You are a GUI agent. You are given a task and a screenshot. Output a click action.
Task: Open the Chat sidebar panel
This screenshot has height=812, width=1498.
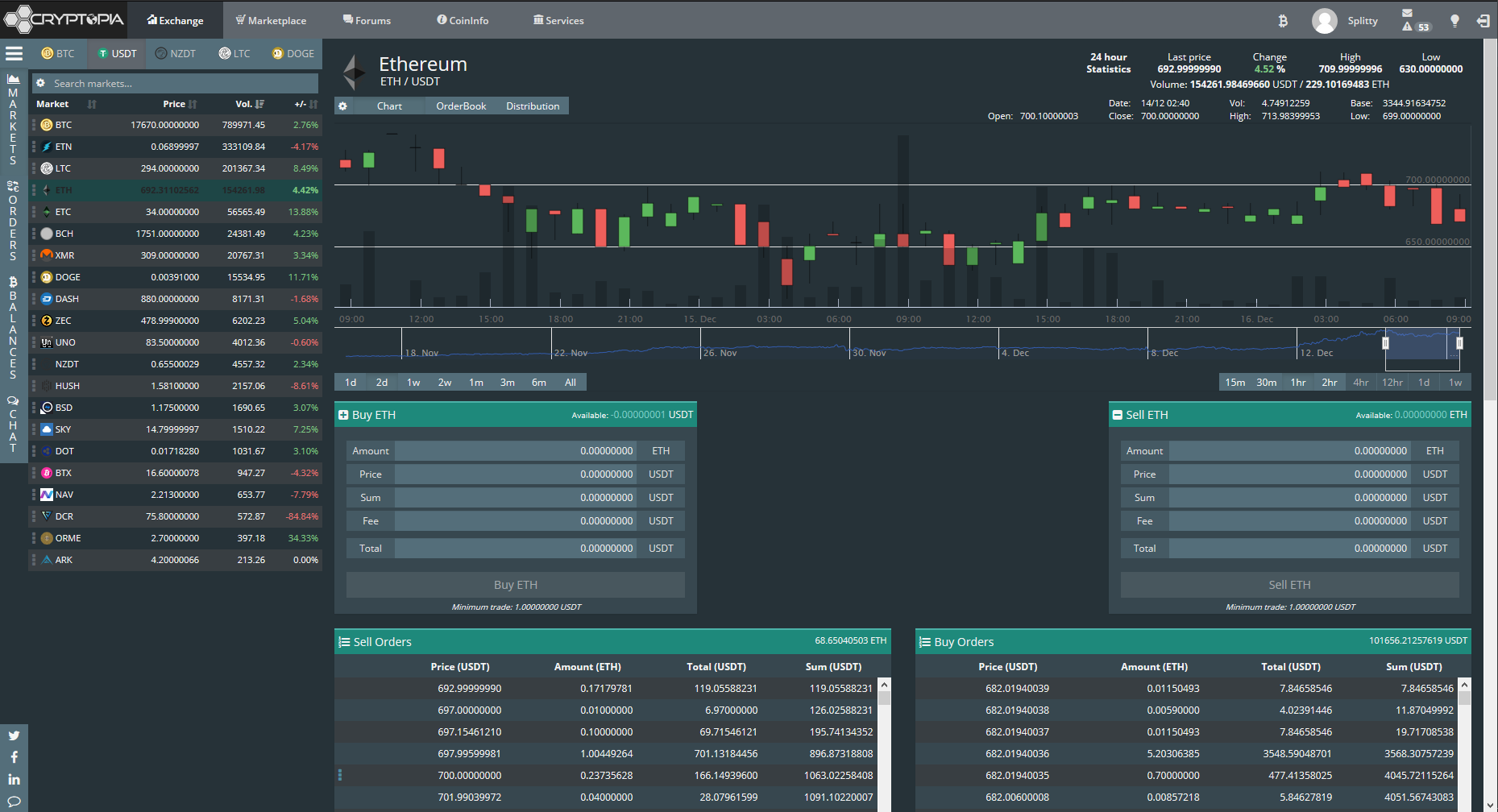click(13, 424)
